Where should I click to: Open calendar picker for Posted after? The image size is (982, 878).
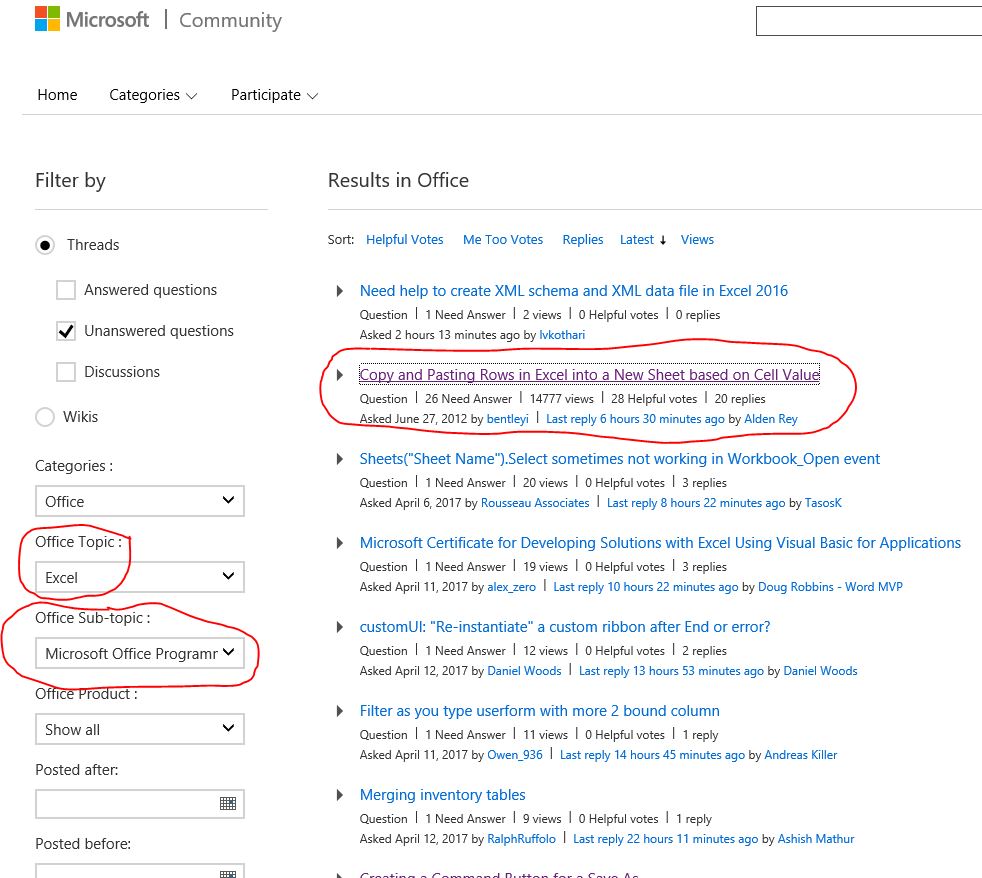[x=228, y=804]
